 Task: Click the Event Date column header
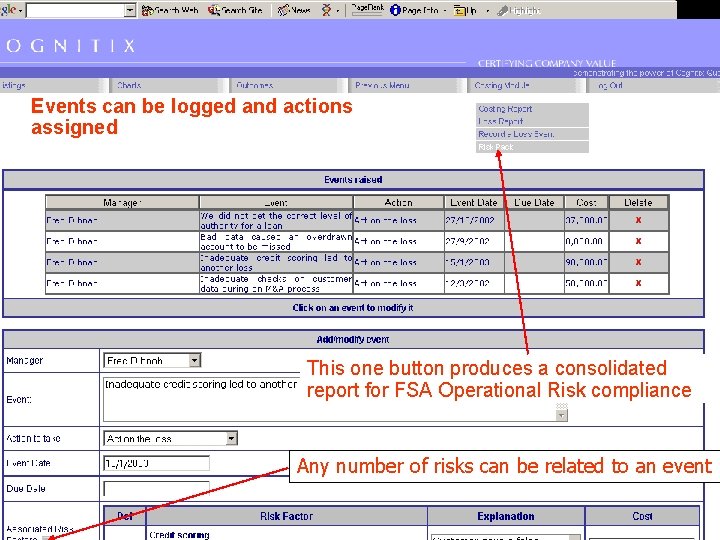(x=474, y=202)
